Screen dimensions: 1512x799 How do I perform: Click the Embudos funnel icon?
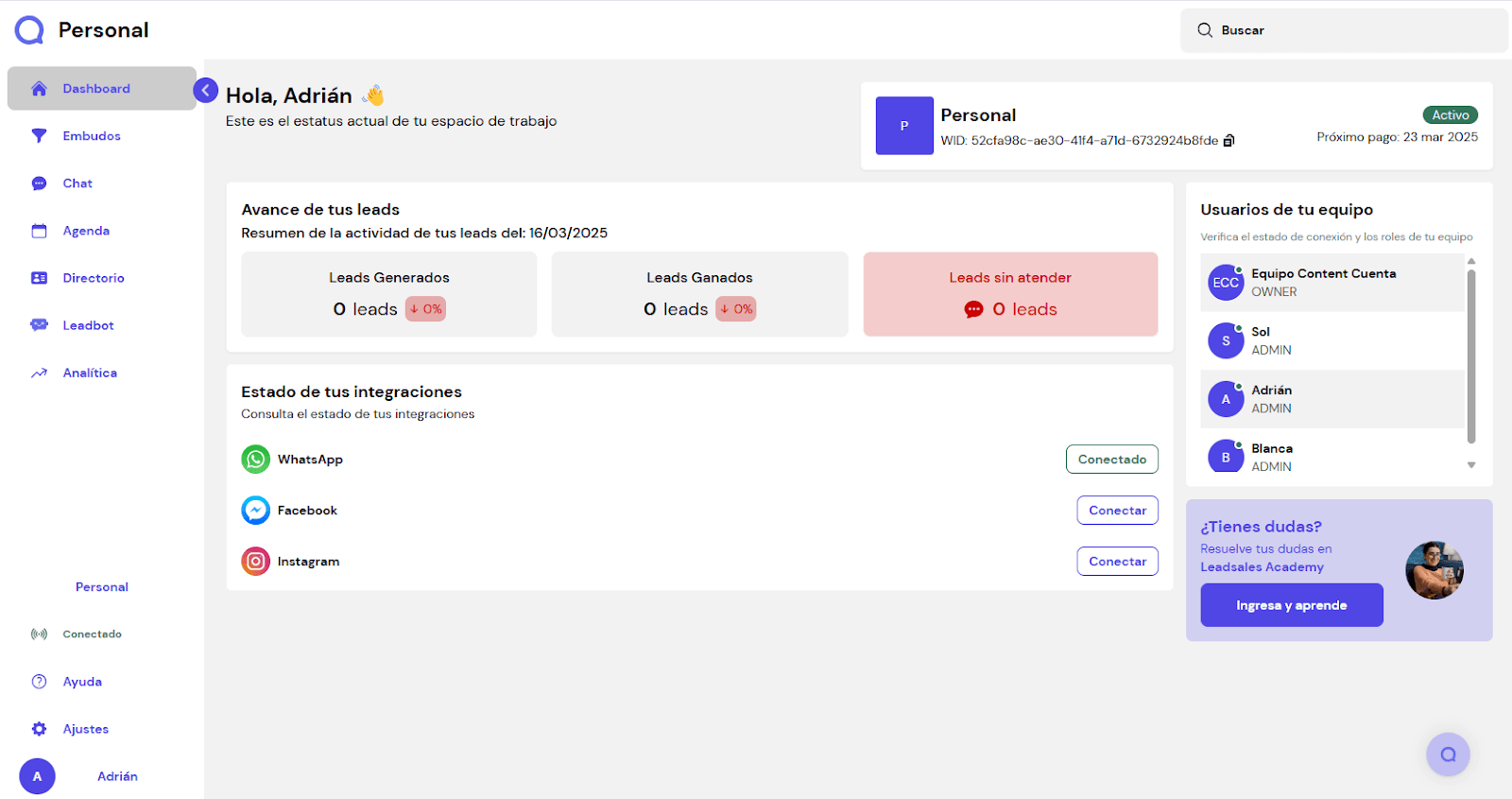pyautogui.click(x=39, y=136)
